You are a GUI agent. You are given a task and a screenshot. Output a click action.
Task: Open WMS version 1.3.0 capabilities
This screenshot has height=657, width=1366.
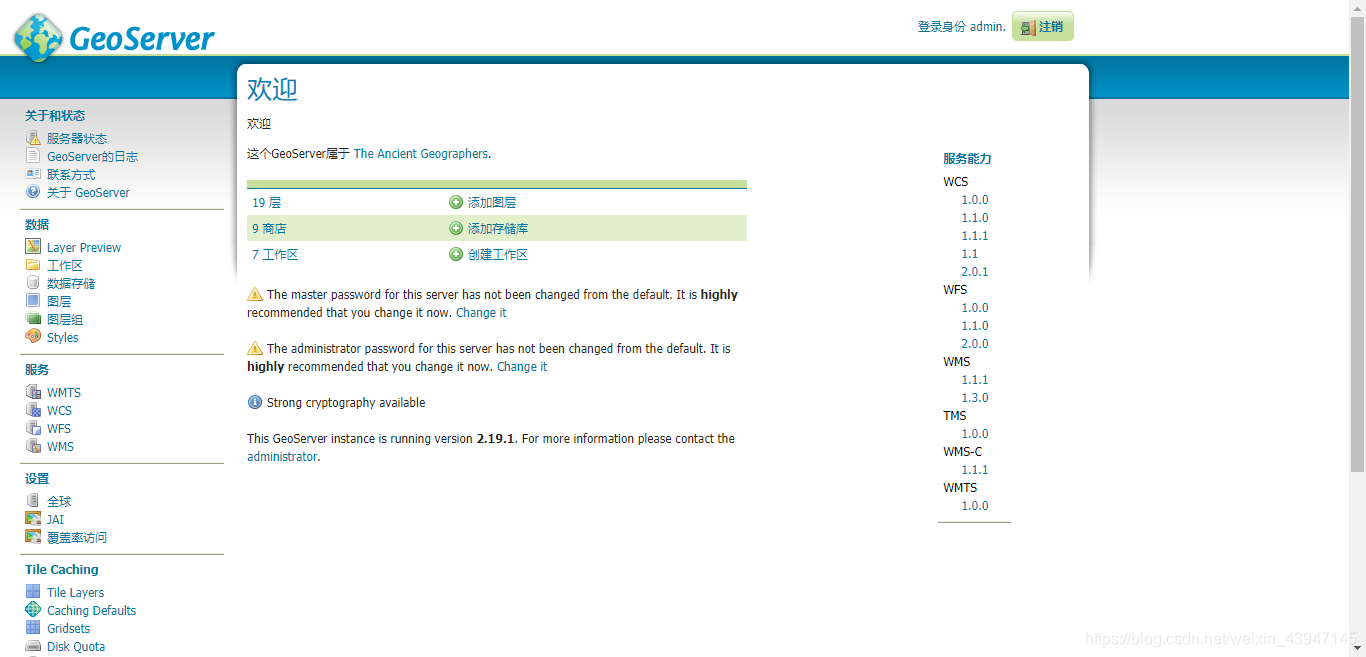point(975,398)
